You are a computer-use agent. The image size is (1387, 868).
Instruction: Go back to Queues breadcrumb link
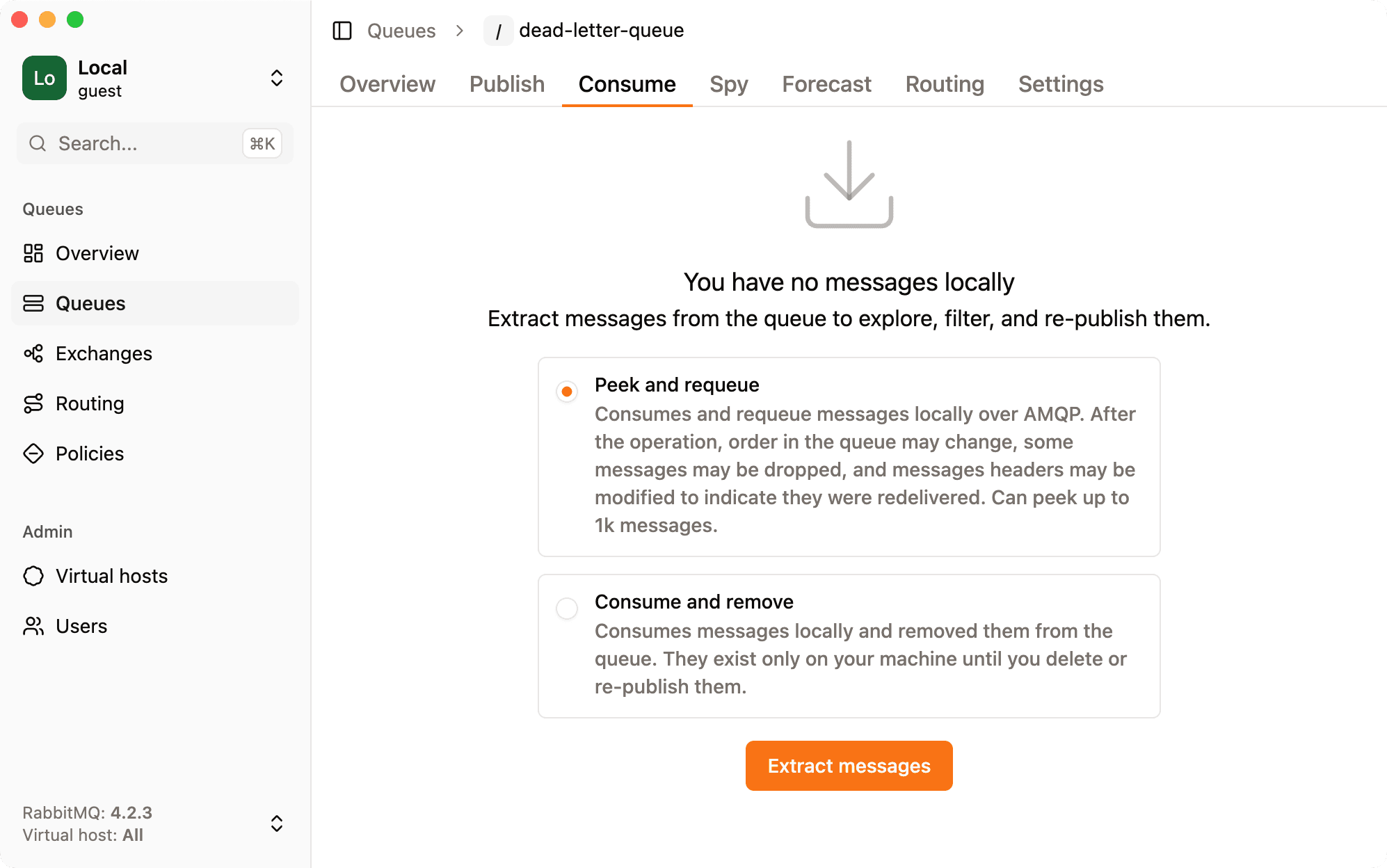pos(401,31)
